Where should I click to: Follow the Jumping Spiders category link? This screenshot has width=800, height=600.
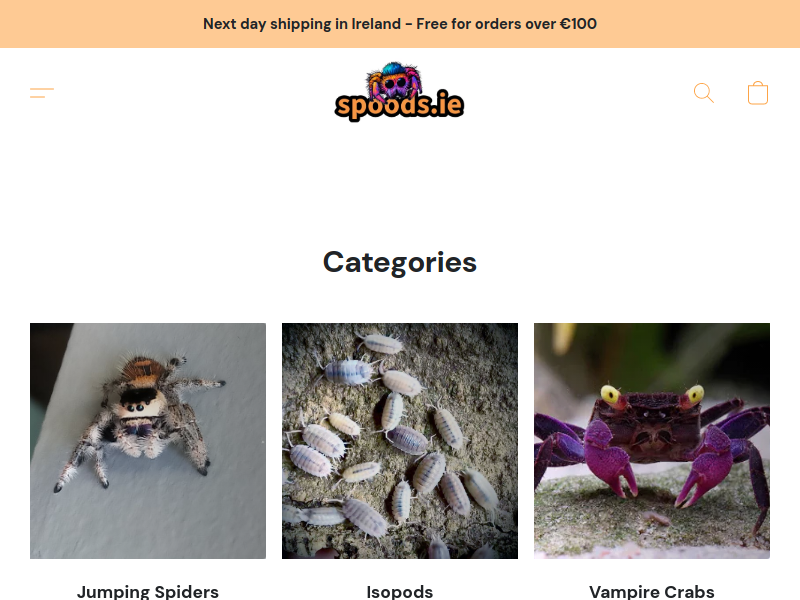pos(148,592)
